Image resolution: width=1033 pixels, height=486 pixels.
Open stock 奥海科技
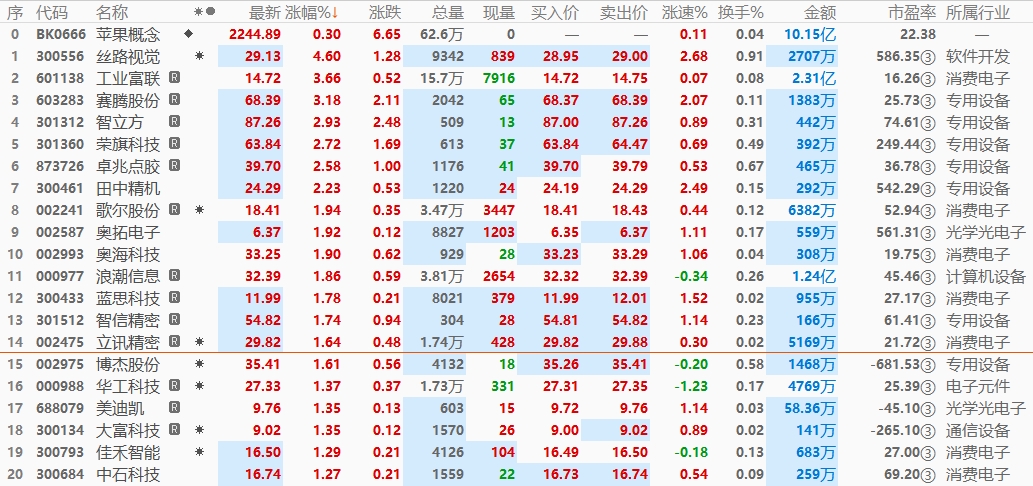128,254
